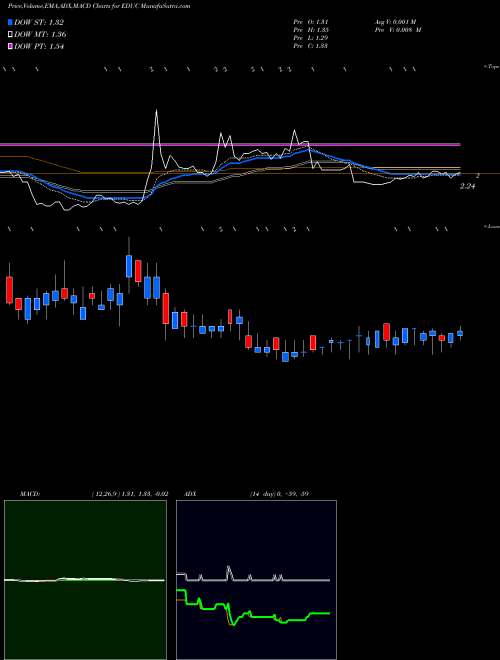500x660 pixels.
Task: Select the 'DOW ST: 1.32' legend text
Action: (x=38, y=22)
